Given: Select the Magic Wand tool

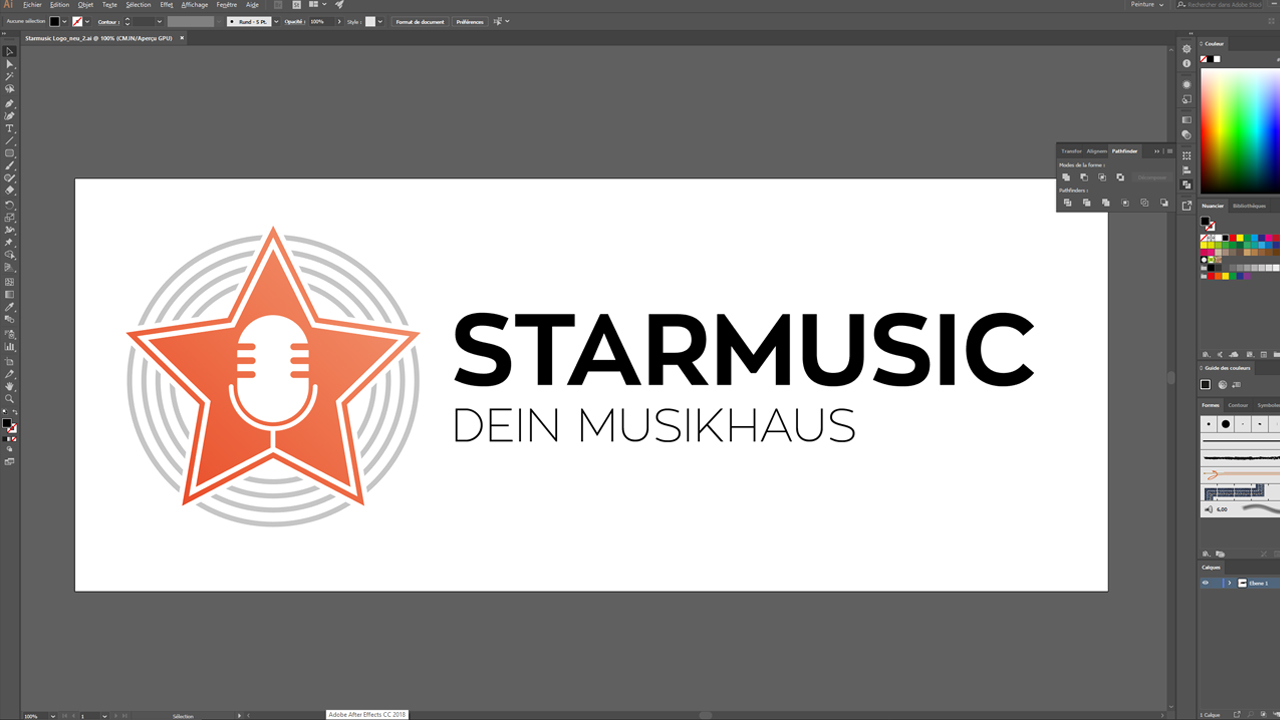Looking at the screenshot, I should point(10,76).
